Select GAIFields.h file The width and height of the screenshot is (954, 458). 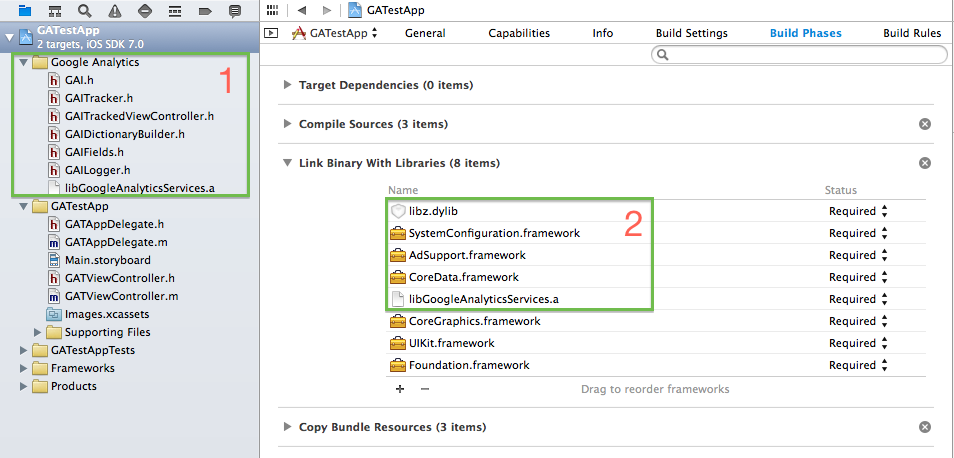[x=94, y=152]
